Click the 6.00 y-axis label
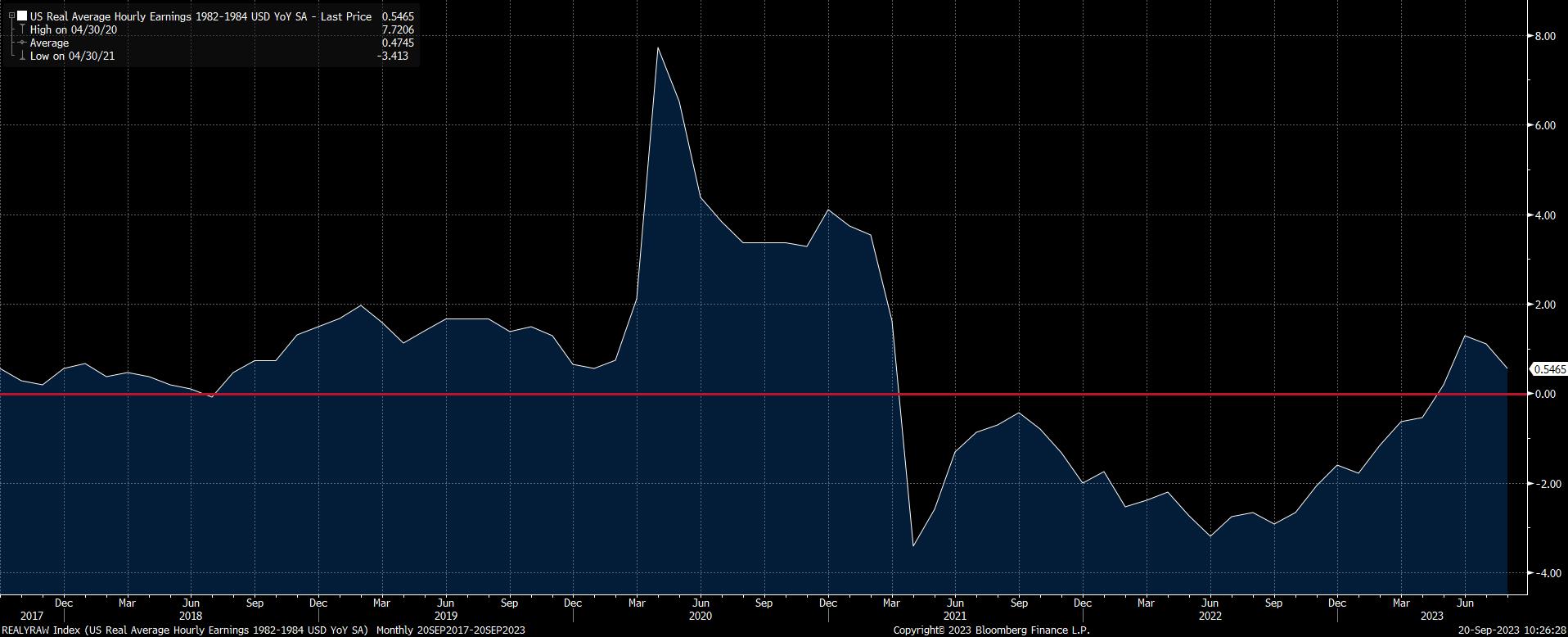Image resolution: width=1568 pixels, height=637 pixels. (x=1545, y=125)
